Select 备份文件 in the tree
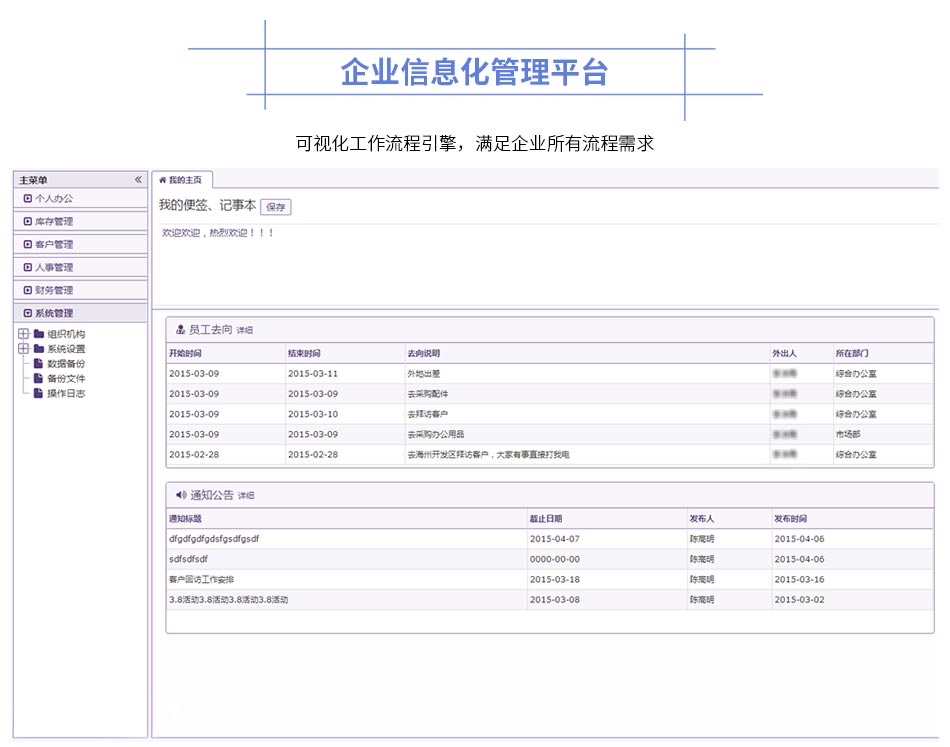This screenshot has width=950, height=747. click(66, 378)
